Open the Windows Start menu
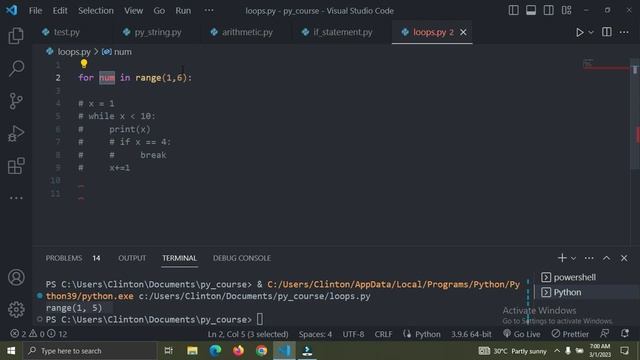Image resolution: width=640 pixels, height=360 pixels. pos(11,351)
